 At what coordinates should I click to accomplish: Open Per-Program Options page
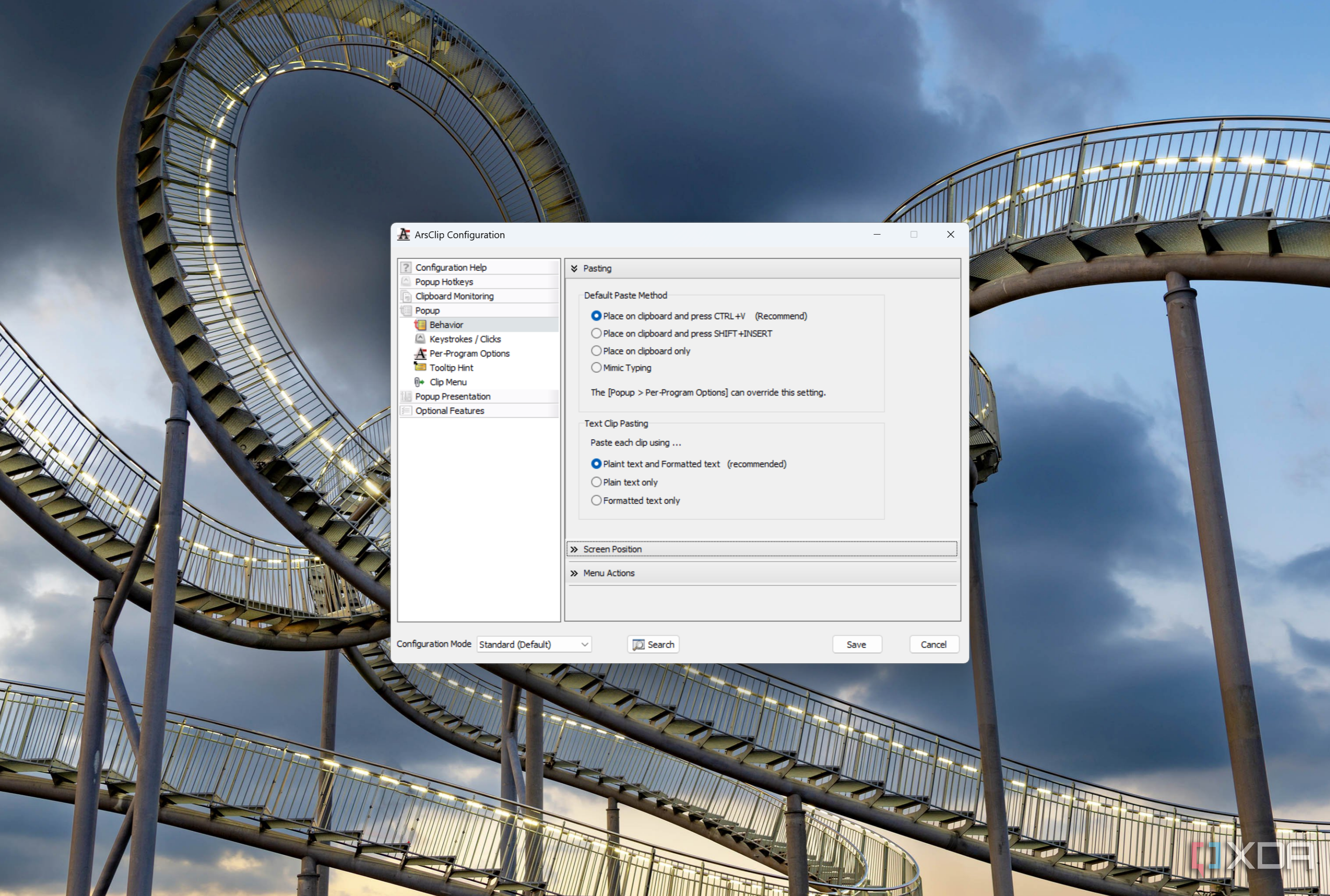tap(469, 353)
